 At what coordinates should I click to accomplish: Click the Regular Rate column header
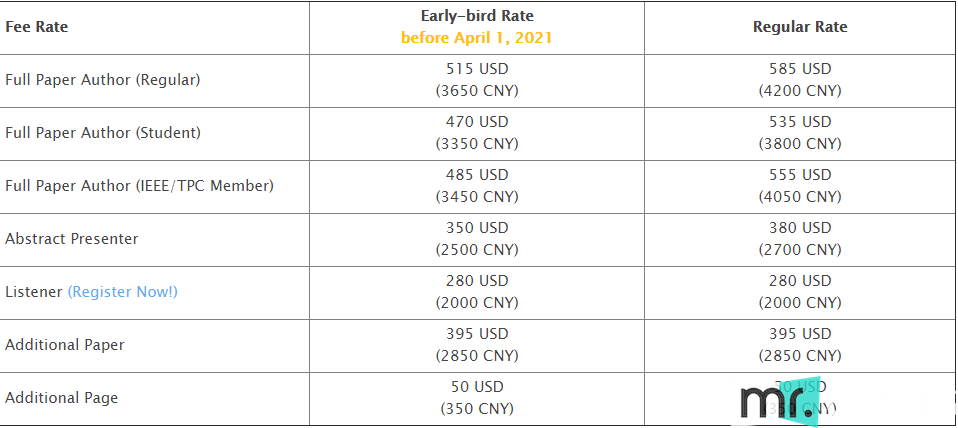800,27
